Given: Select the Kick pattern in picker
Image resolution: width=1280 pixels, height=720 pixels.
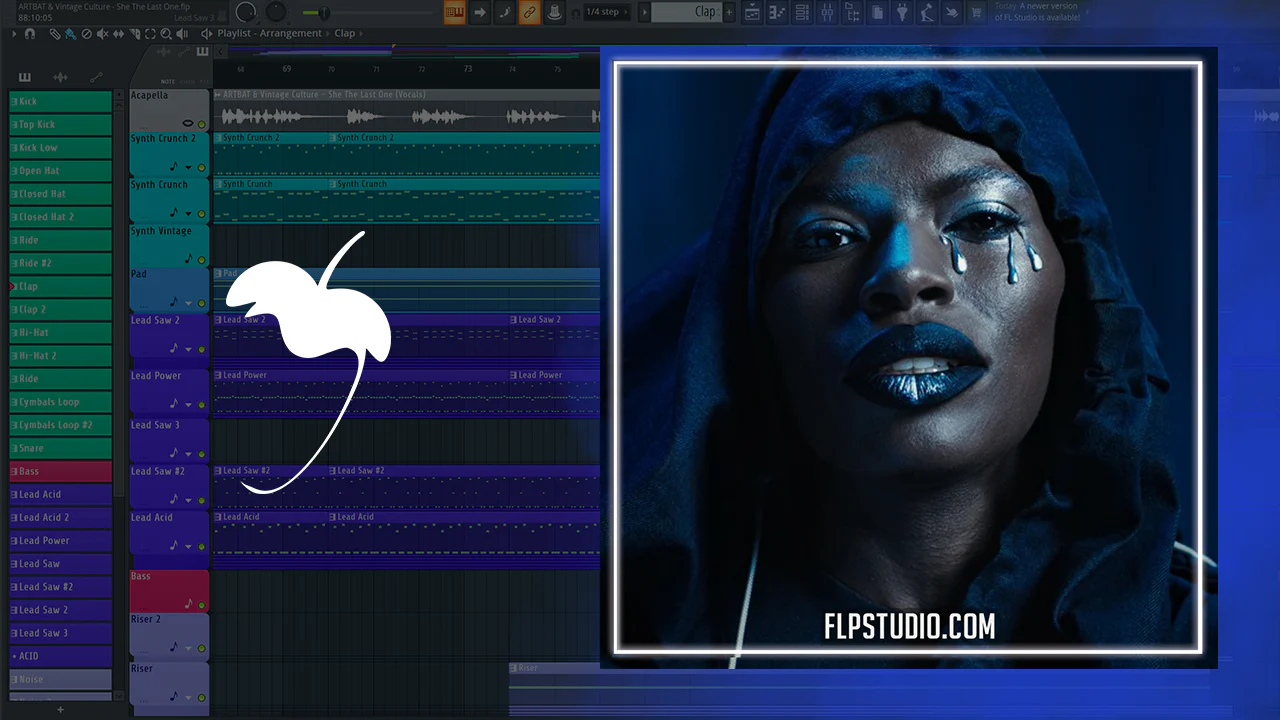Looking at the screenshot, I should (61, 101).
